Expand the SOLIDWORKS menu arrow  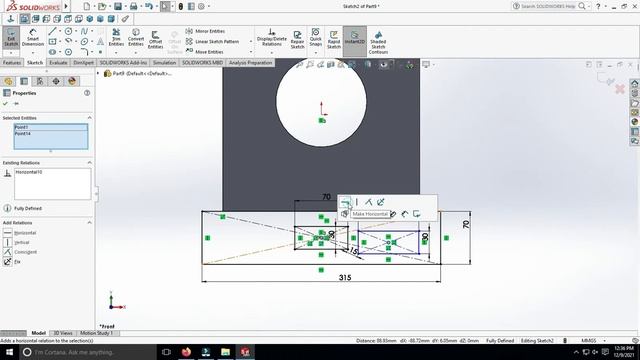click(x=66, y=6)
